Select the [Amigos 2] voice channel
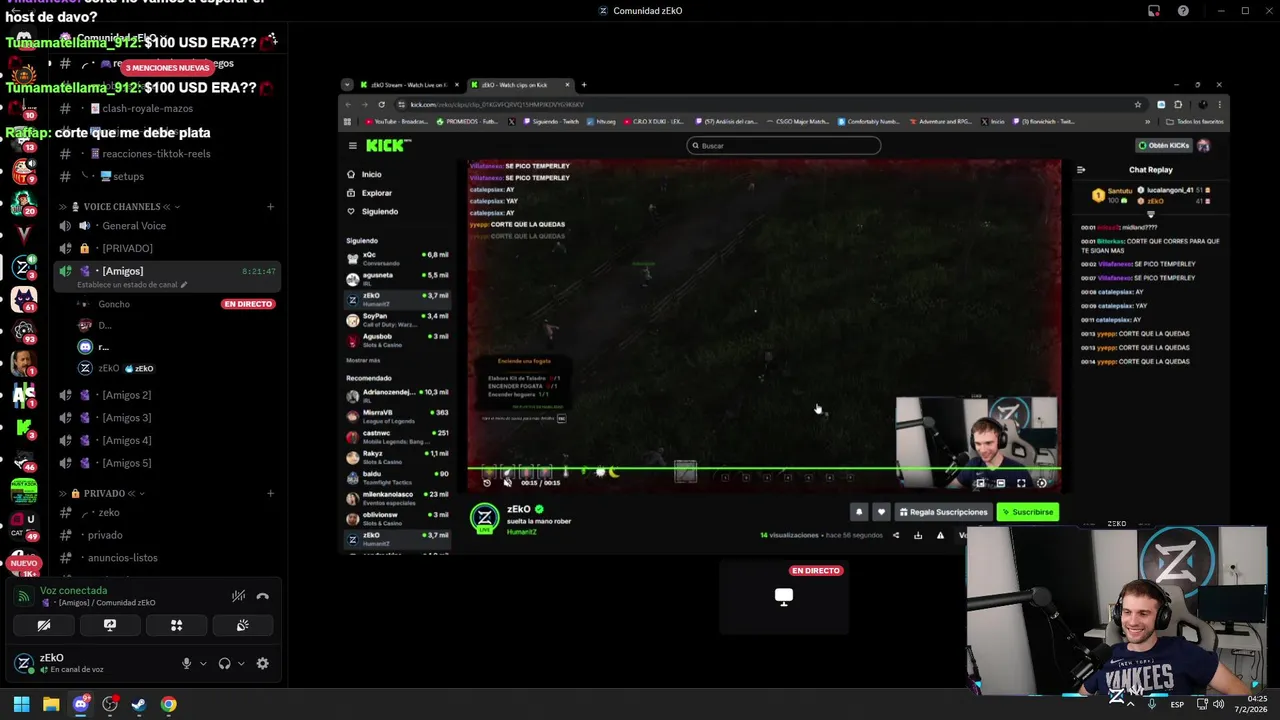The height and width of the screenshot is (720, 1280). [x=126, y=395]
